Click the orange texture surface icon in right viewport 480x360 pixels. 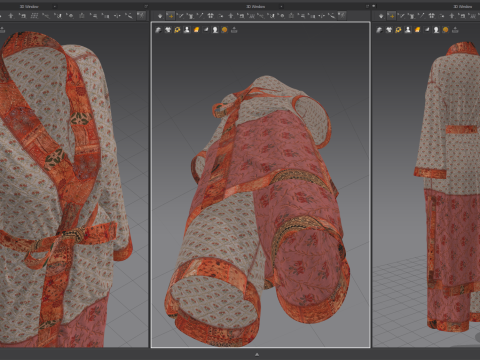click(417, 30)
